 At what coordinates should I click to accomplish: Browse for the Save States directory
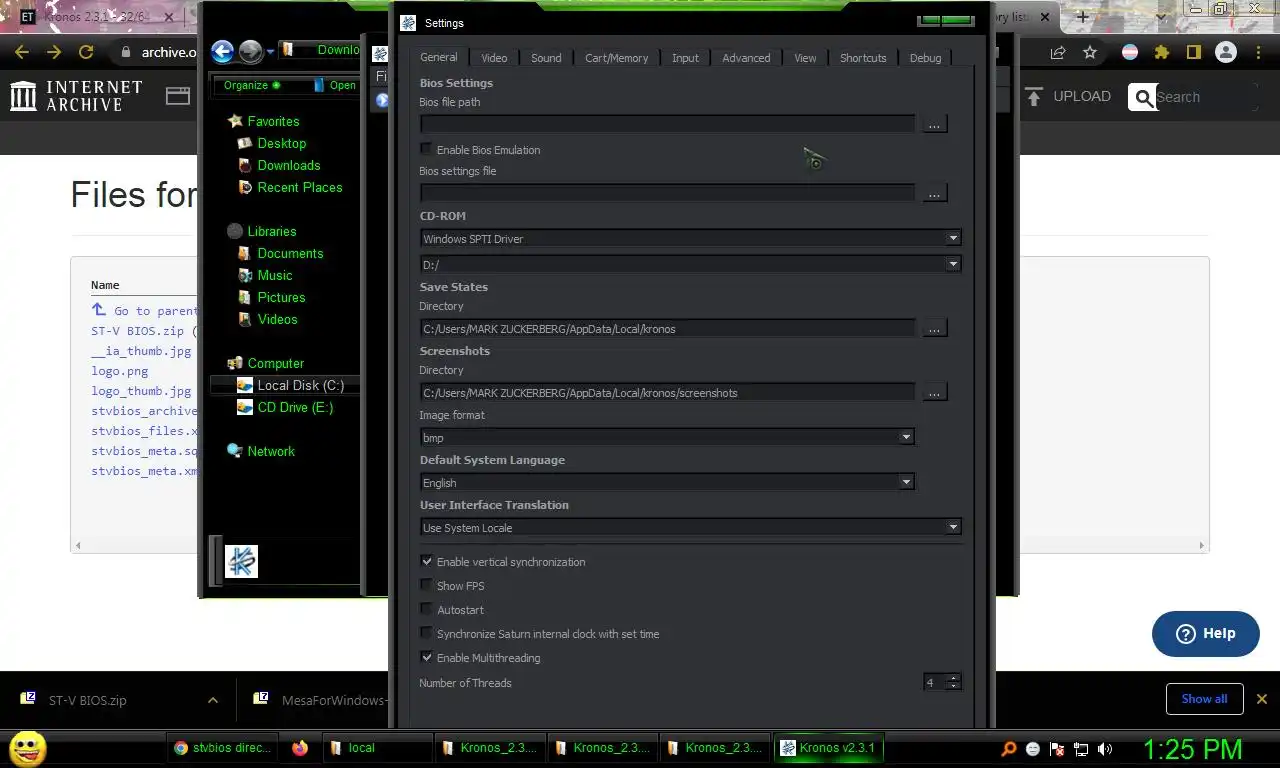[934, 328]
